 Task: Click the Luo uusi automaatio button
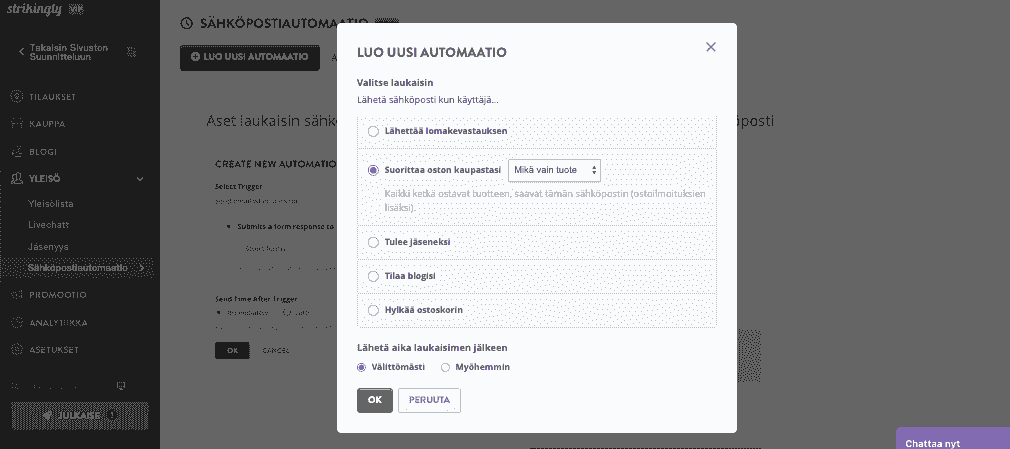pos(250,57)
